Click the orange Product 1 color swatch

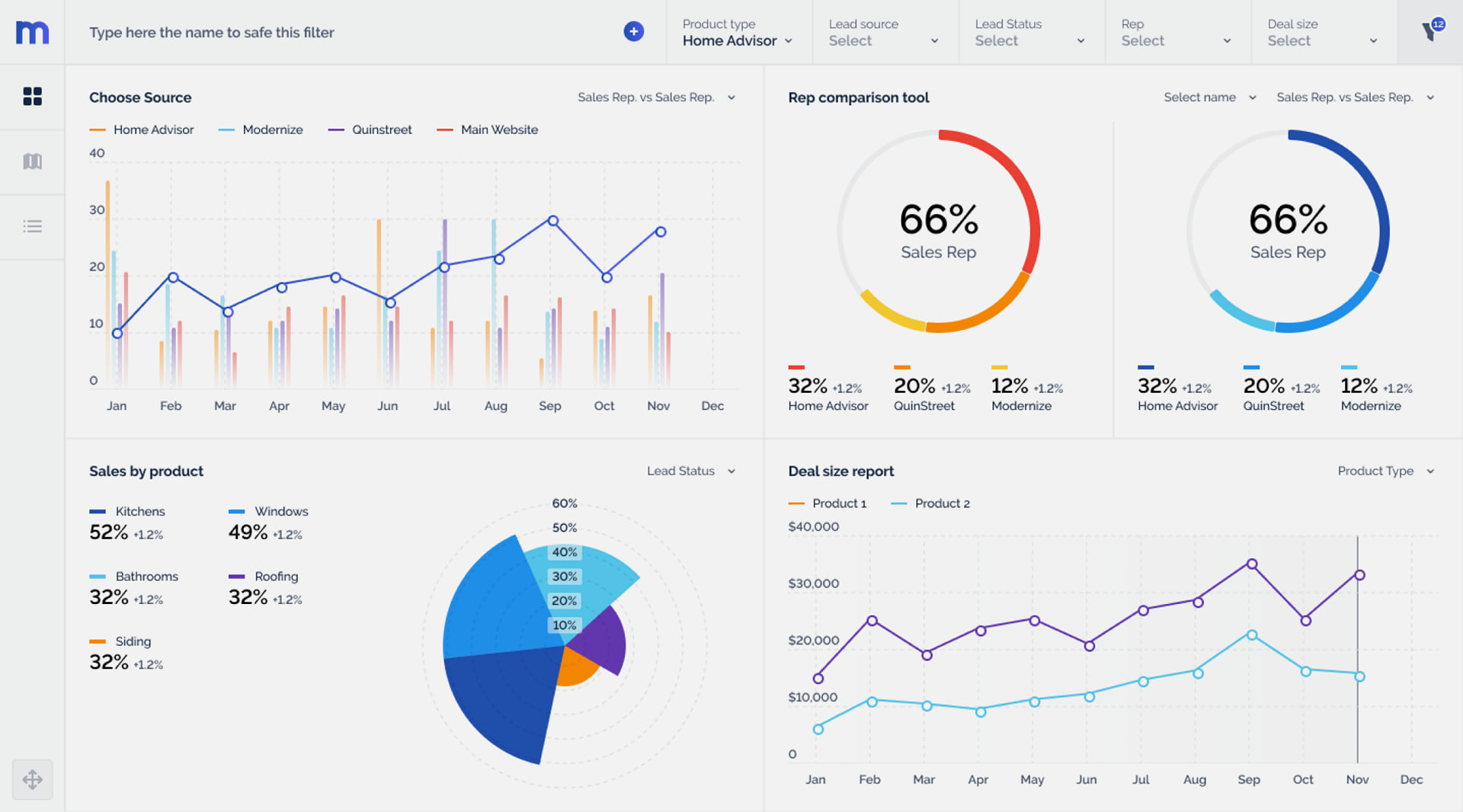(x=796, y=503)
